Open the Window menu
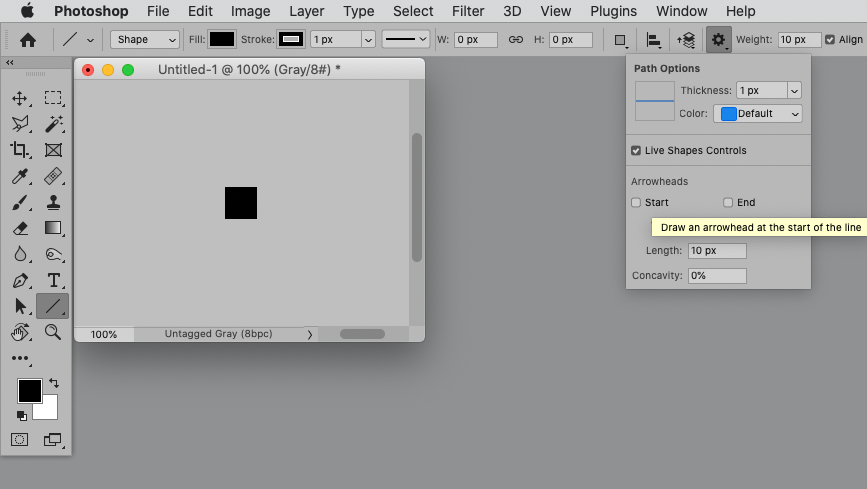The image size is (867, 489). click(x=682, y=11)
